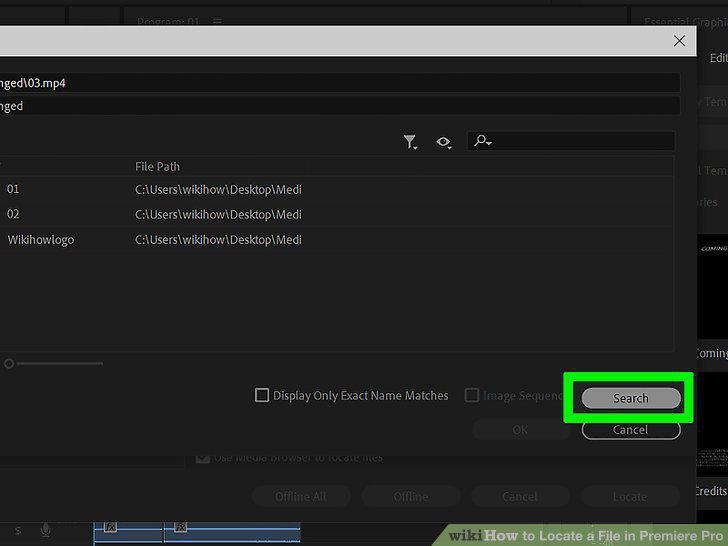Close the locate file dialog

coord(679,41)
